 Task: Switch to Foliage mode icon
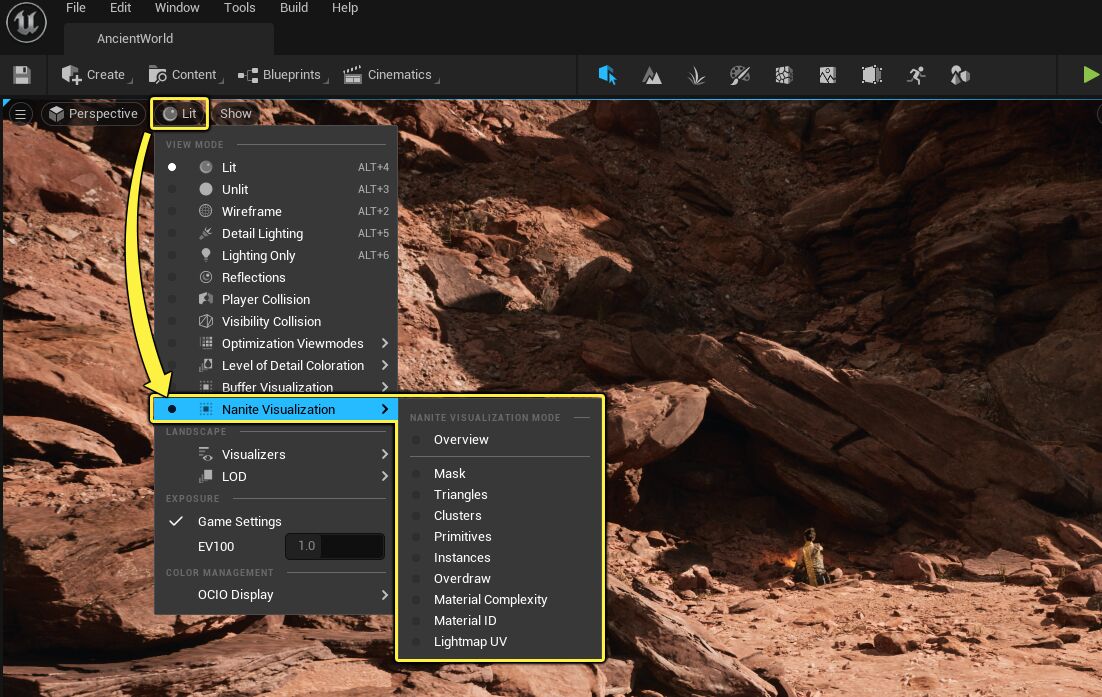point(696,75)
